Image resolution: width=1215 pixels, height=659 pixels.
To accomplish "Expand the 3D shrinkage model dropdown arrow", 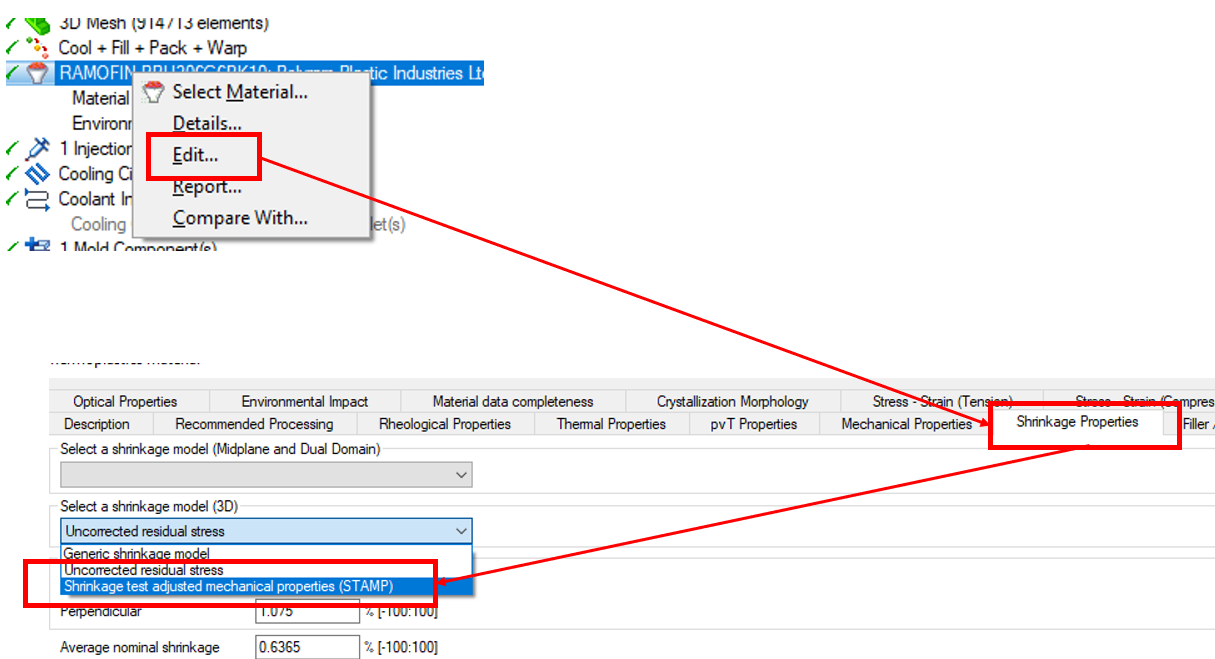I will click(461, 531).
